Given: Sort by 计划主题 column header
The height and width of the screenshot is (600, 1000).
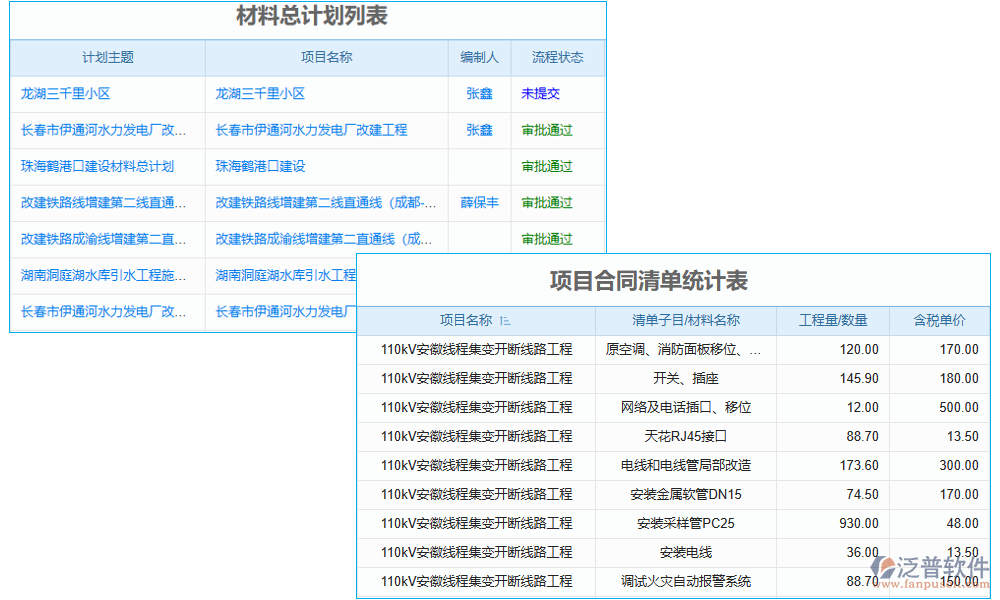Looking at the screenshot, I should (104, 58).
